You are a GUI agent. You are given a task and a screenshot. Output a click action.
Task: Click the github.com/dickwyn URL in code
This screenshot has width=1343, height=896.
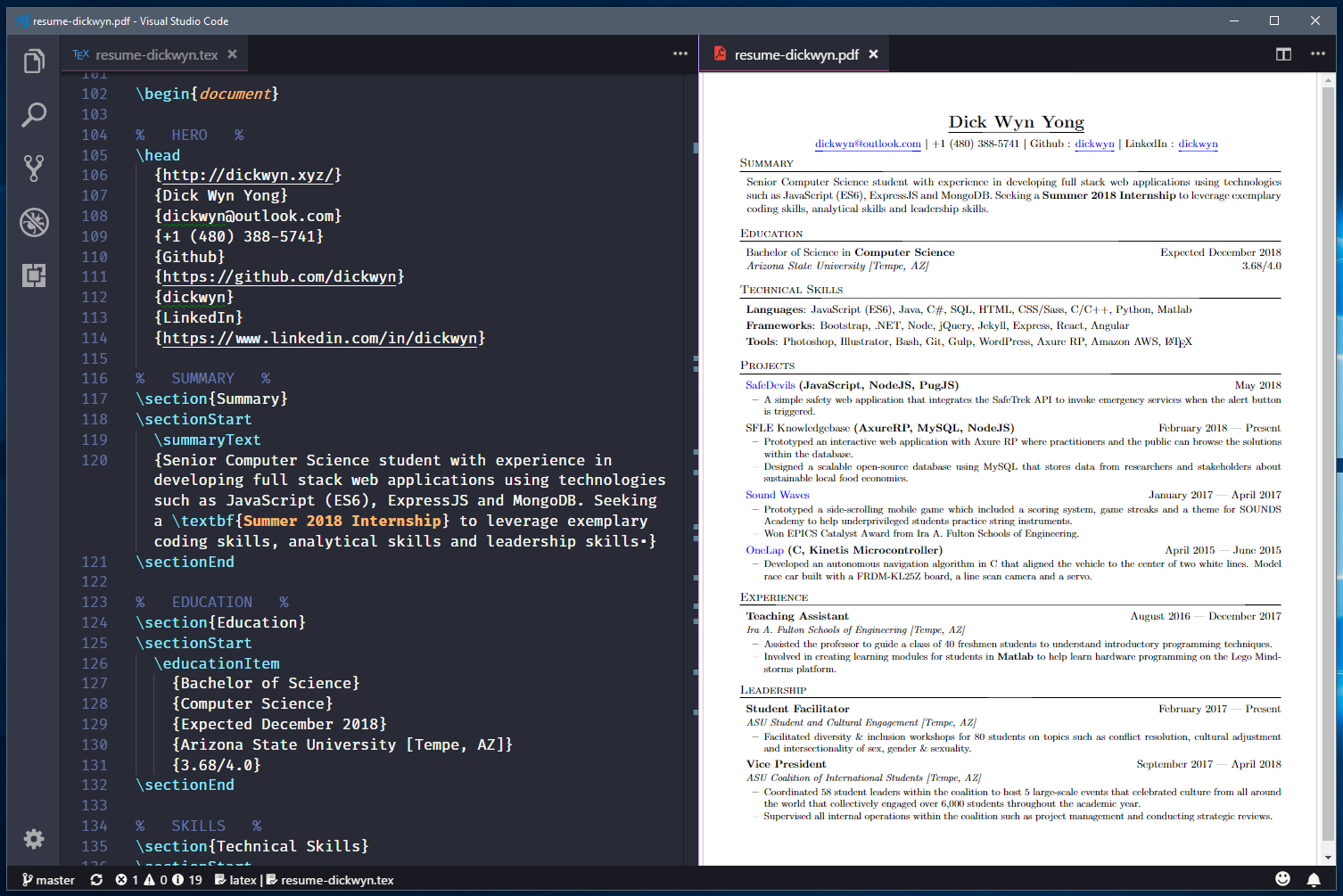(x=279, y=276)
